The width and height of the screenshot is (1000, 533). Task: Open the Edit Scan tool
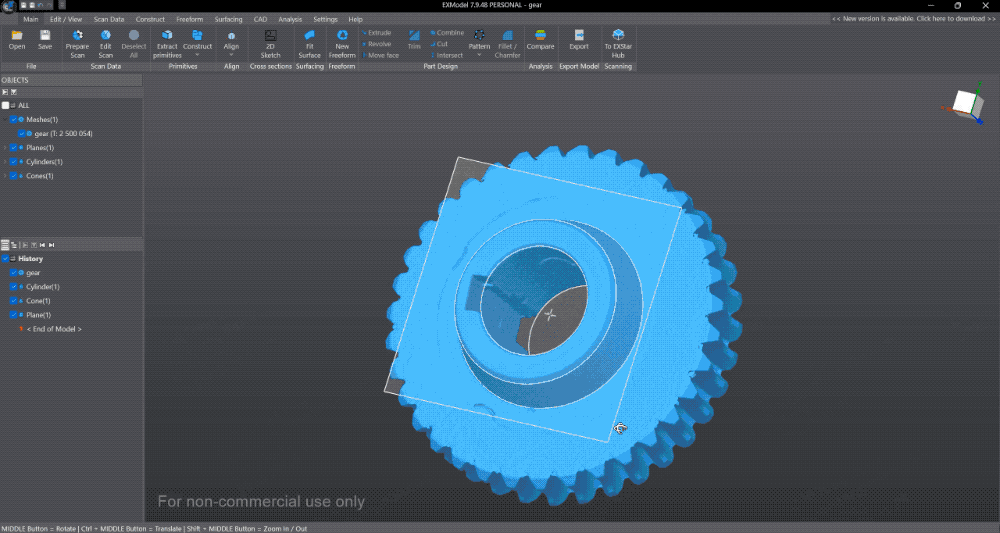(x=106, y=43)
